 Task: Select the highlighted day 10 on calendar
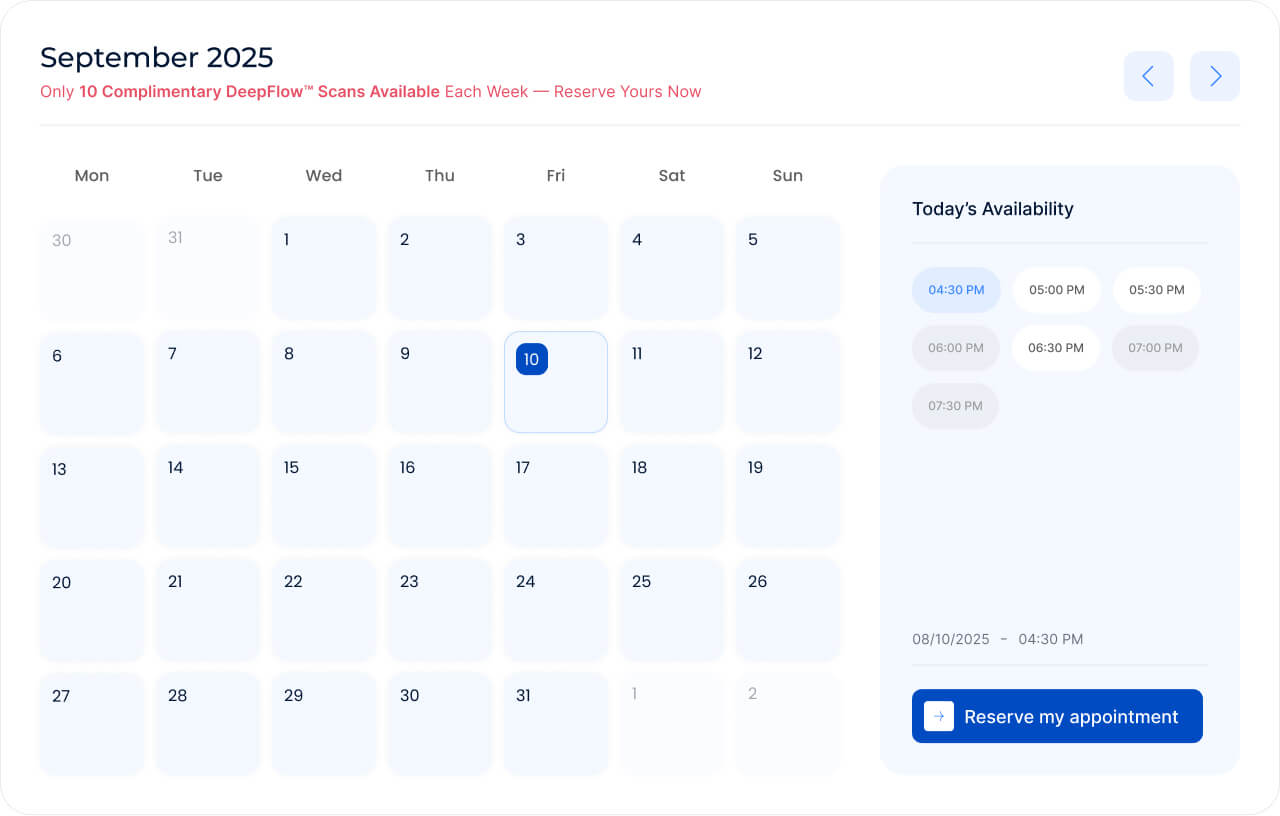[x=555, y=382]
